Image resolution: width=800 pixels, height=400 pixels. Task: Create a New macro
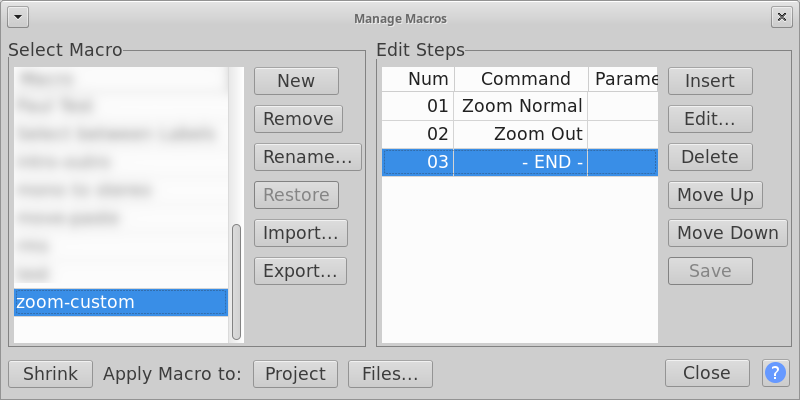pyautogui.click(x=296, y=81)
